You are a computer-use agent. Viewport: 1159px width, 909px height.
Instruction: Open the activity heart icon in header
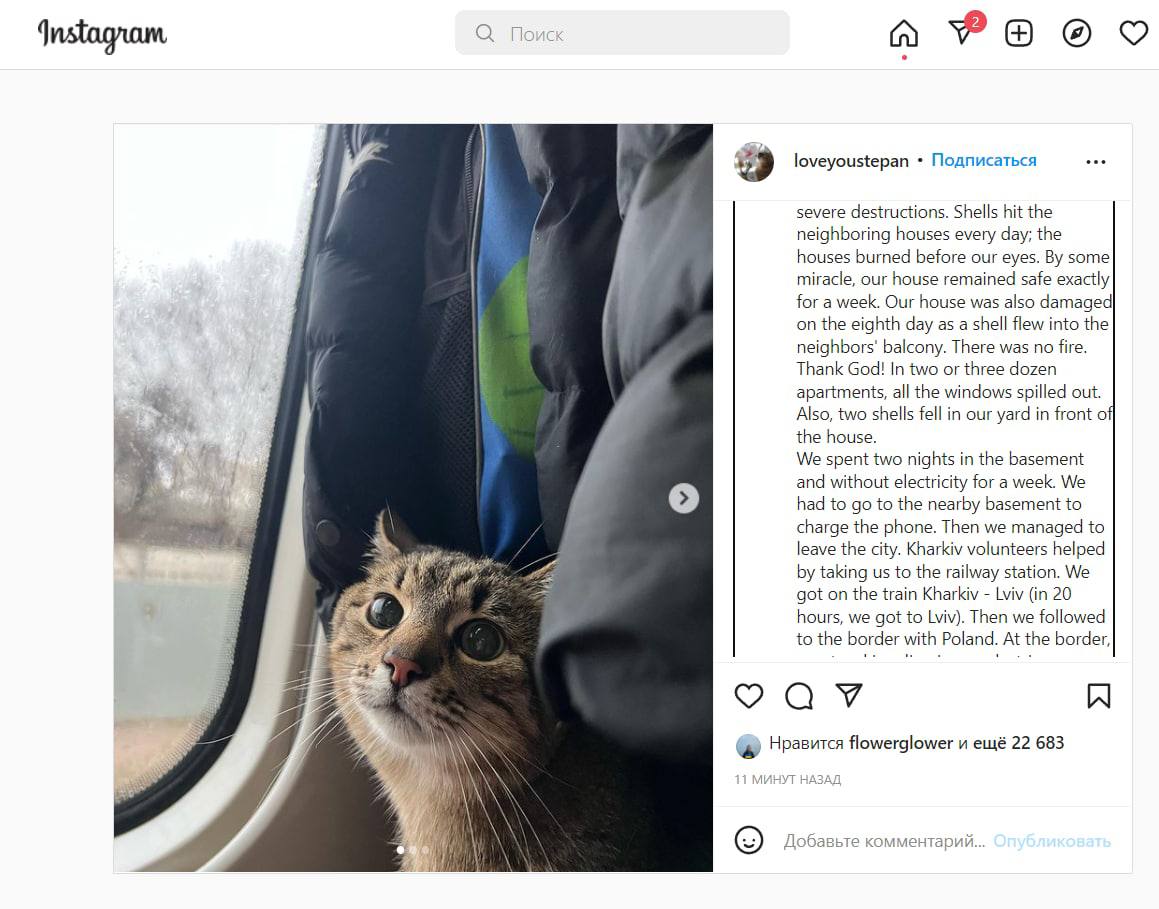click(1133, 34)
